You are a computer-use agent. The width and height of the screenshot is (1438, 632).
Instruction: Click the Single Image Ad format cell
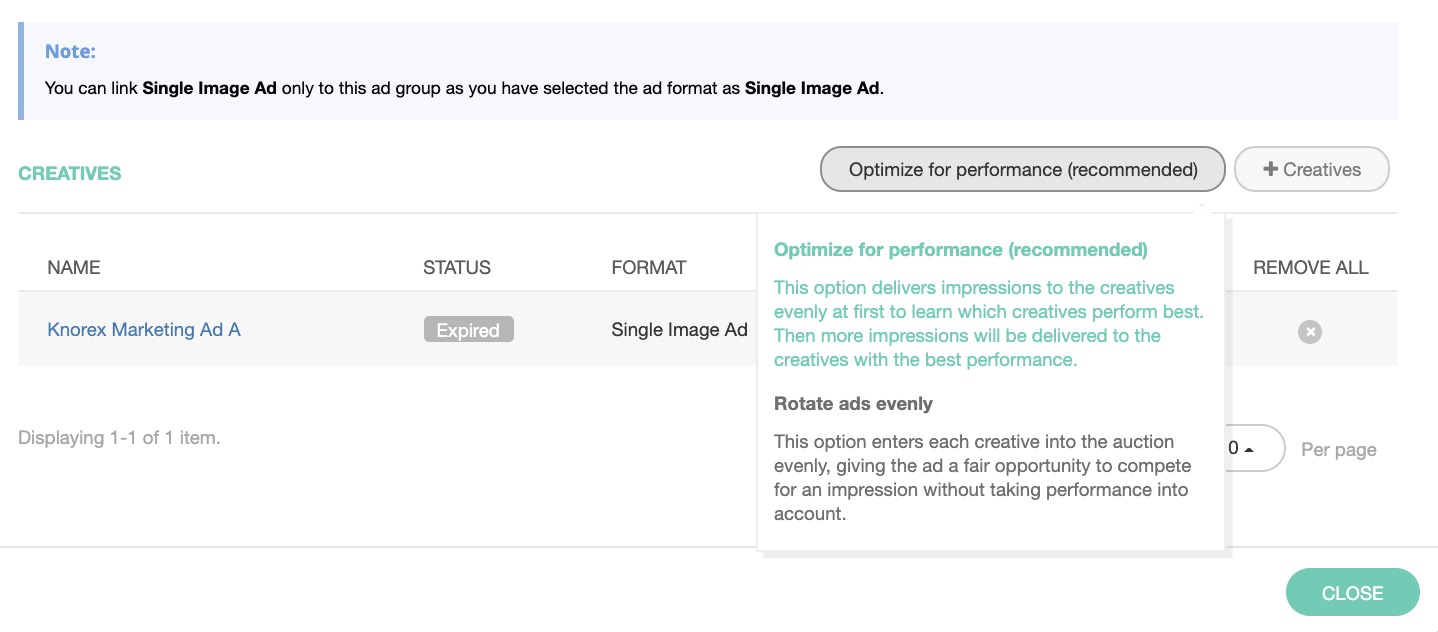click(679, 329)
